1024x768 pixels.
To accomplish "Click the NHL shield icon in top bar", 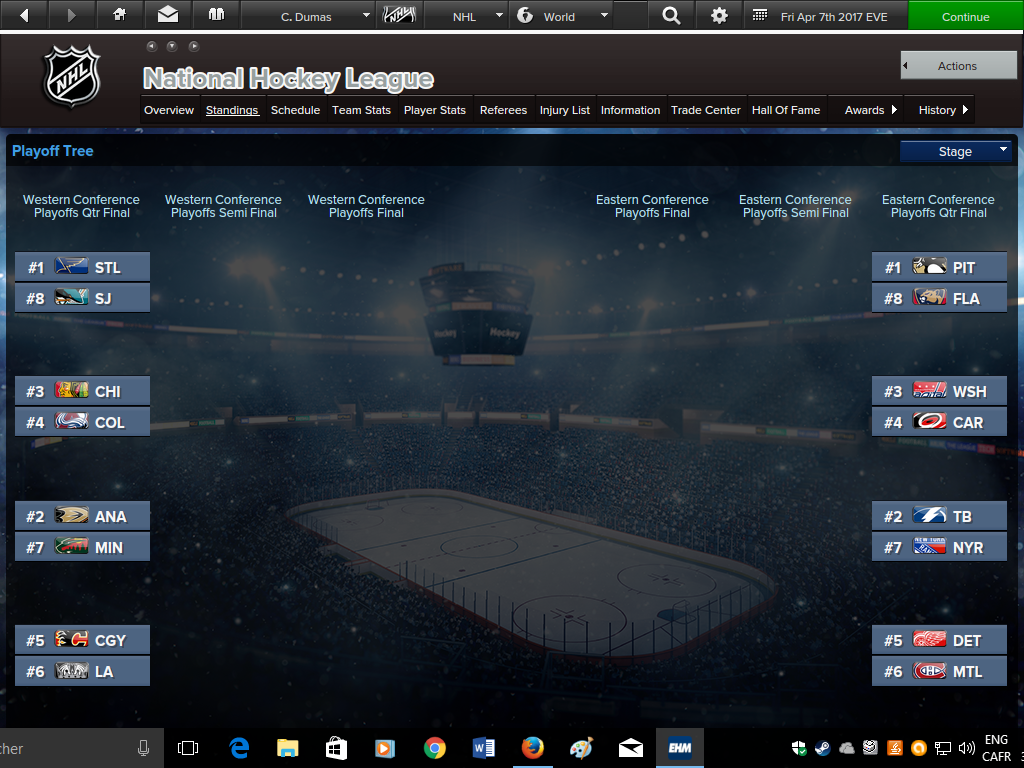I will [399, 15].
